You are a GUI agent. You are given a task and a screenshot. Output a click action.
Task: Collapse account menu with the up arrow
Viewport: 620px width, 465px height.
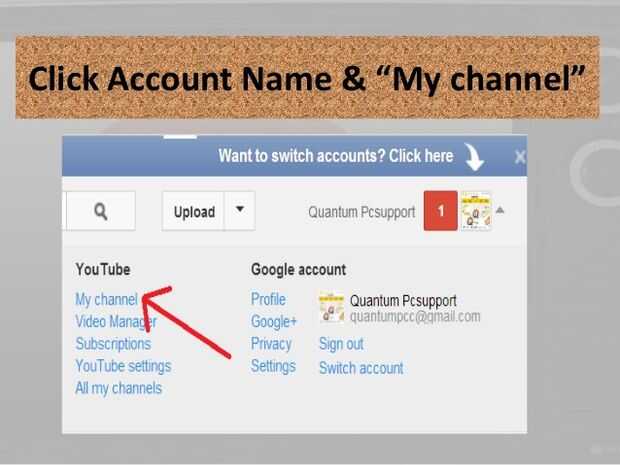500,210
